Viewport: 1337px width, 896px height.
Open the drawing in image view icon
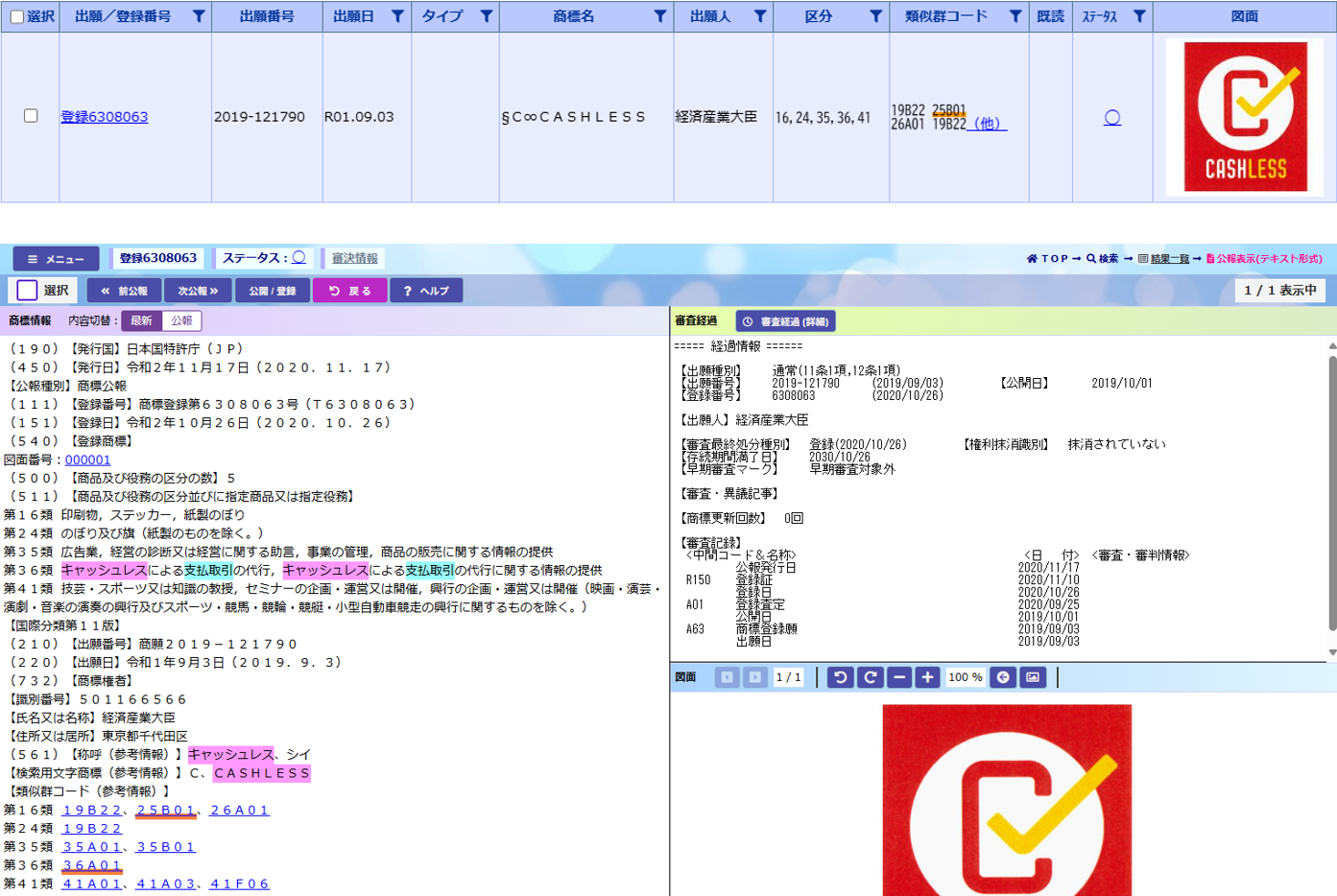[1033, 677]
